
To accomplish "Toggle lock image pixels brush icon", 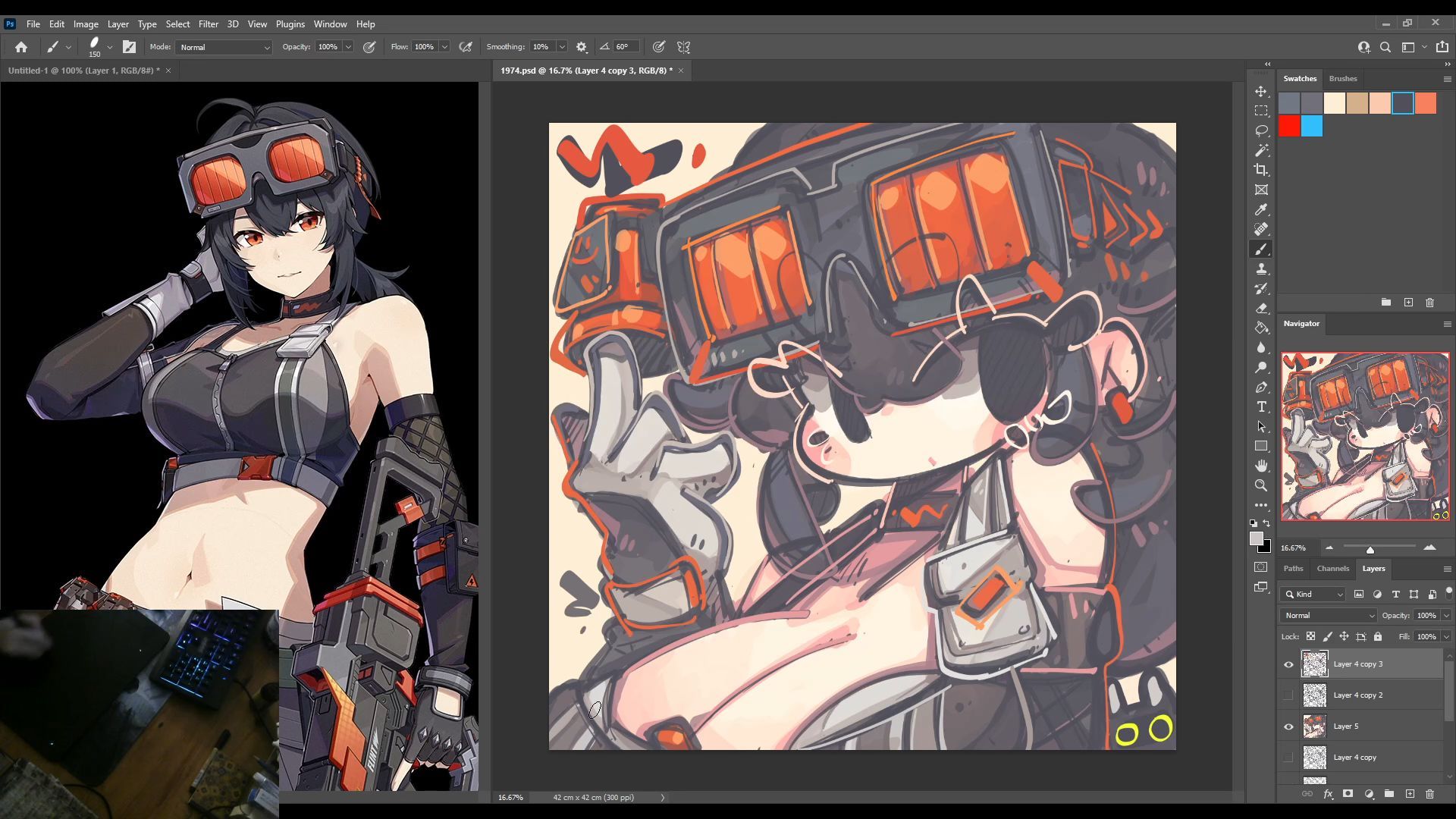I will coord(1327,636).
